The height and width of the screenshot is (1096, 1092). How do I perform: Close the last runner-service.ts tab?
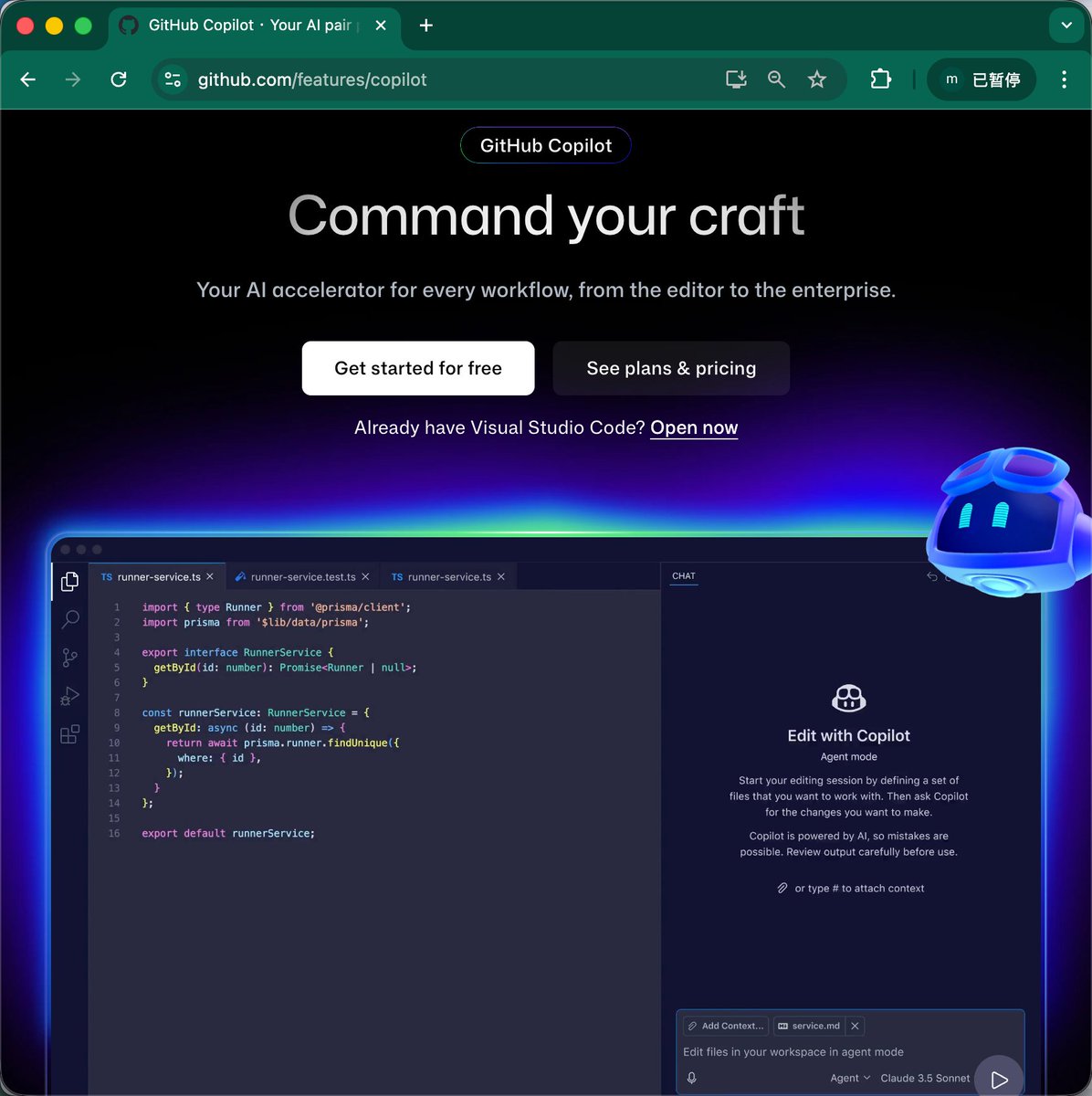[501, 576]
